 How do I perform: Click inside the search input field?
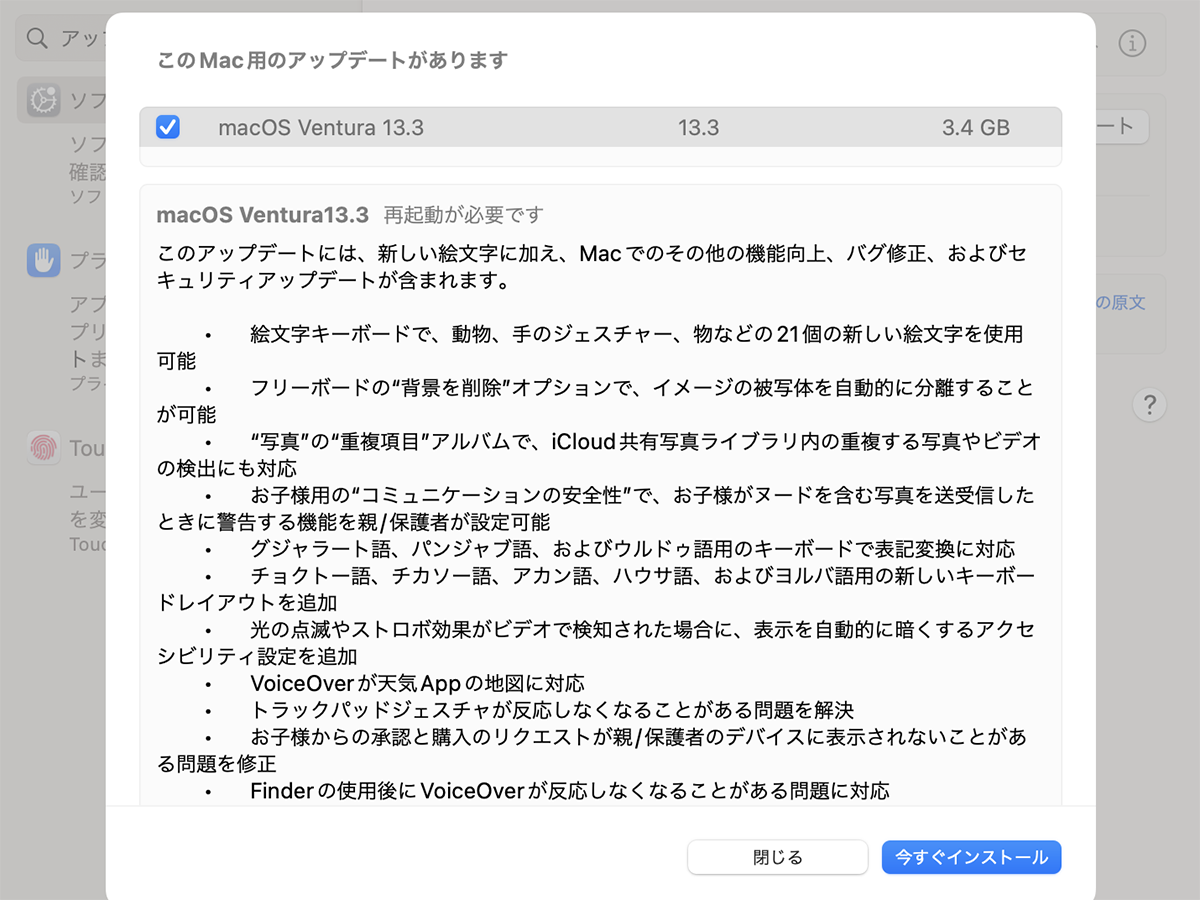pos(75,37)
